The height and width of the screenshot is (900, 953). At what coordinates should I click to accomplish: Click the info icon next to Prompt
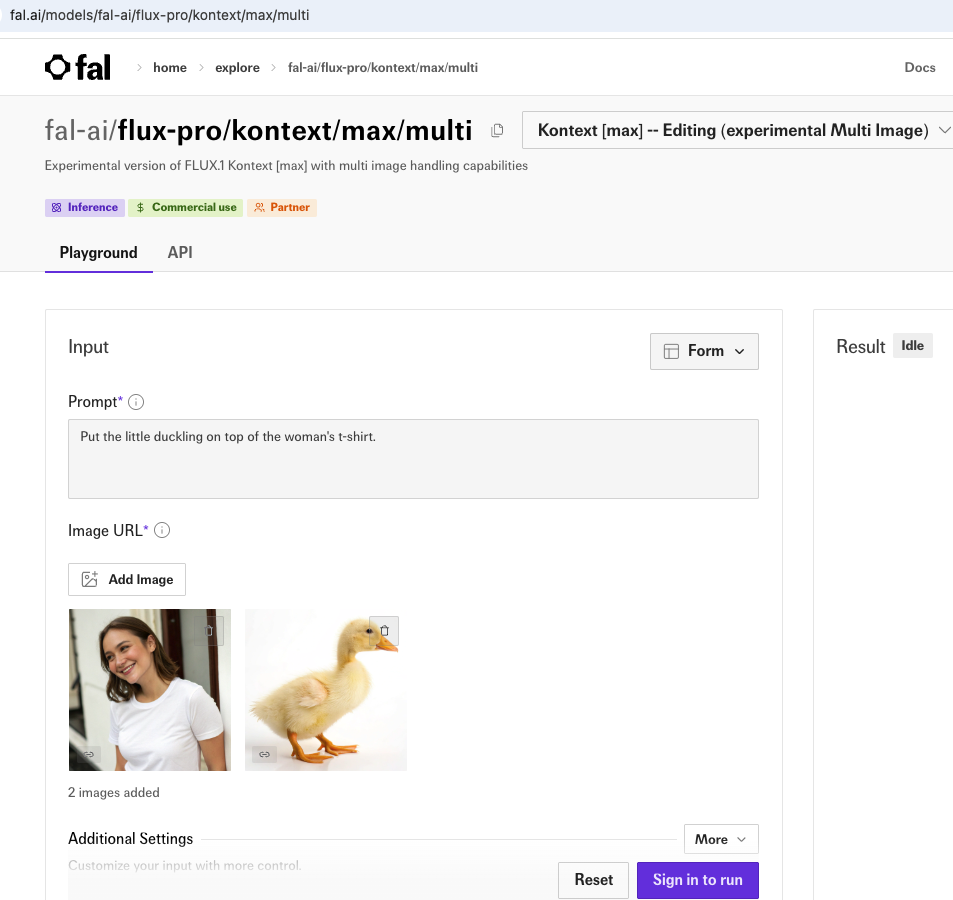coord(136,402)
